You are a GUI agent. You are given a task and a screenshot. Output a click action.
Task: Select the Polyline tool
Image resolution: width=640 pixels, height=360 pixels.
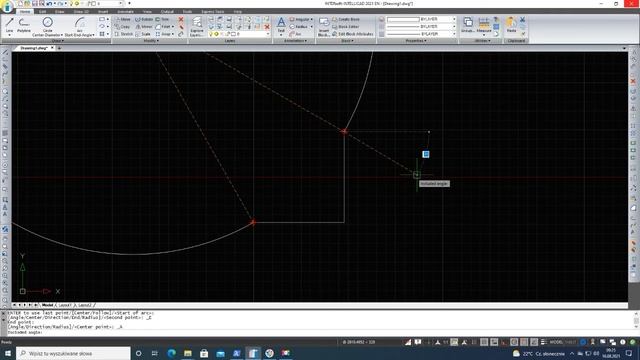24,25
